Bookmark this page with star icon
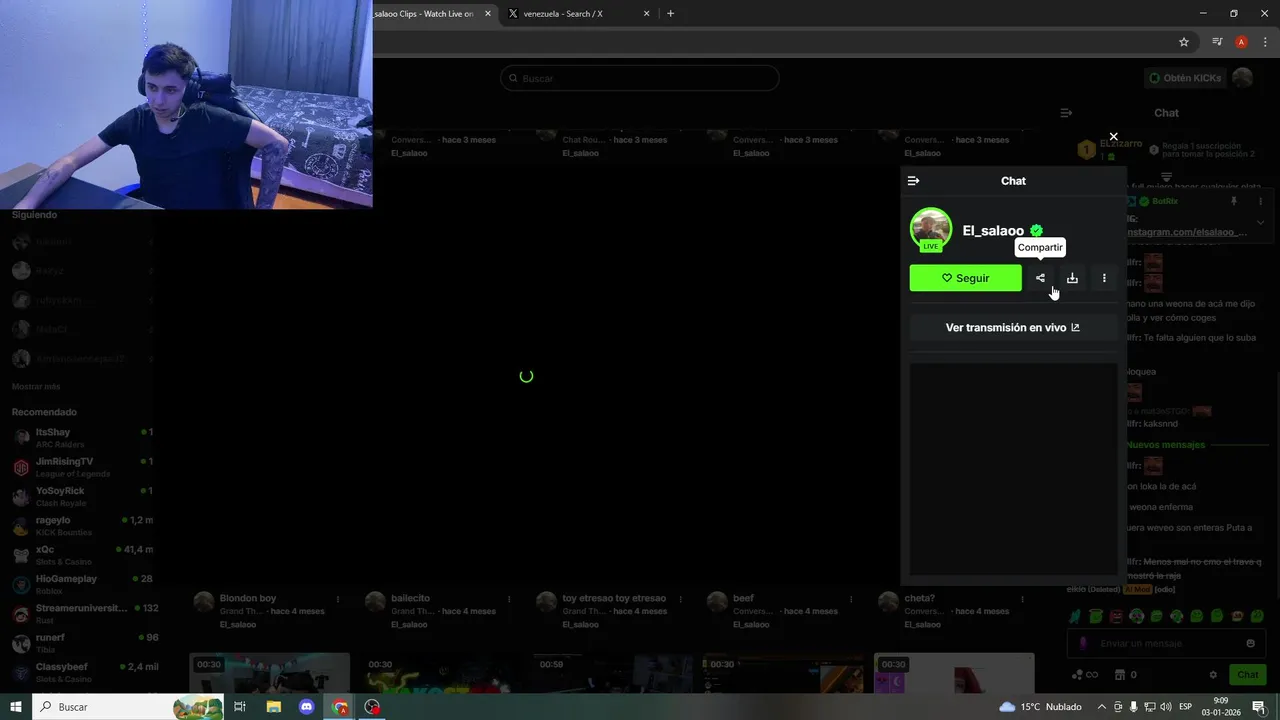 pos(1184,42)
